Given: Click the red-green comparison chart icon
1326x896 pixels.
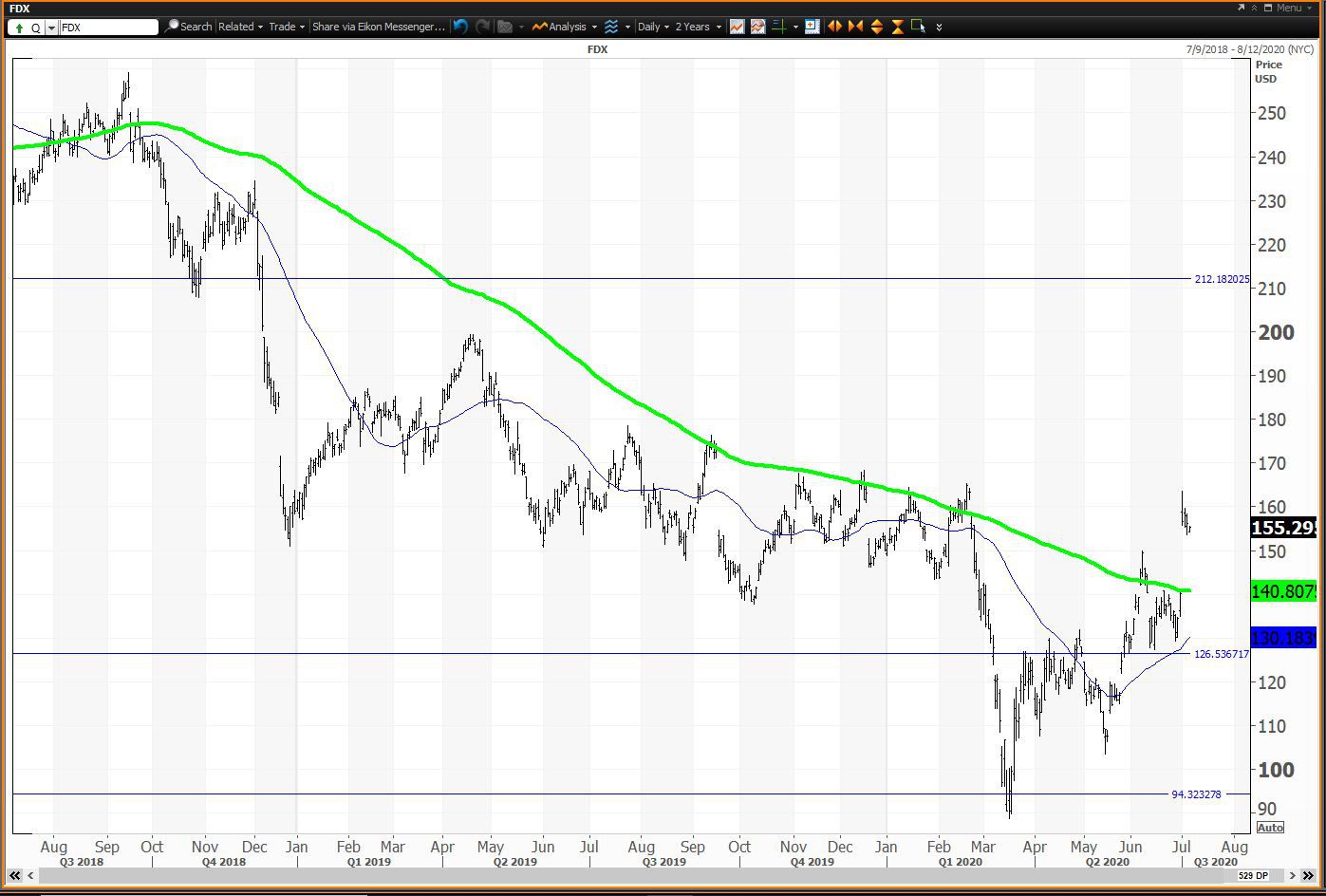Looking at the screenshot, I should [757, 27].
